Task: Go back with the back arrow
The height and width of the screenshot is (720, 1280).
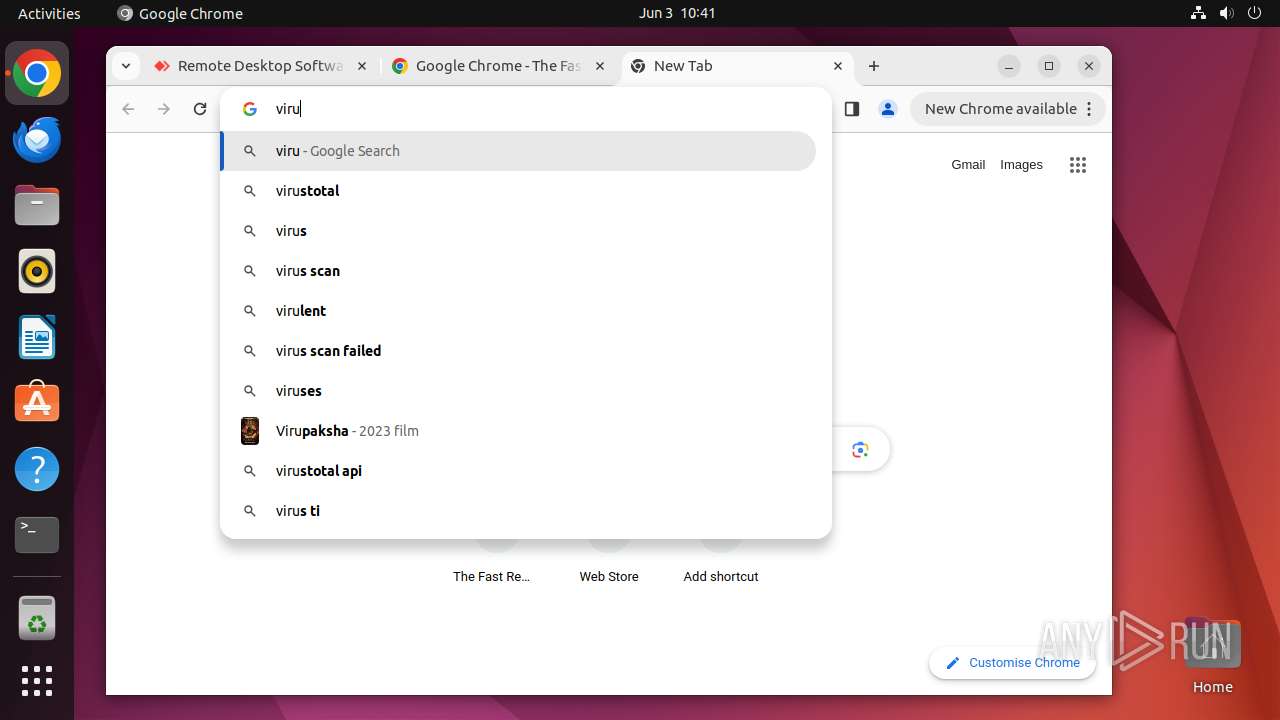Action: pyautogui.click(x=128, y=109)
